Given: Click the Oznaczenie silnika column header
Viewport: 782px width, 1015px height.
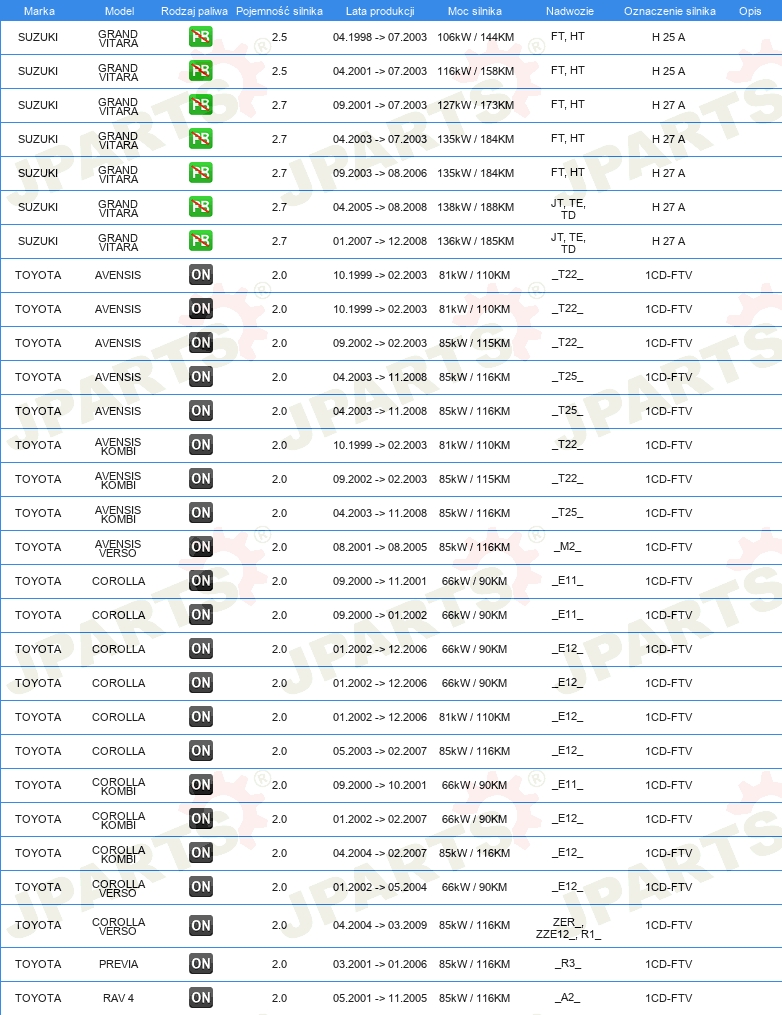Looking at the screenshot, I should point(670,11).
